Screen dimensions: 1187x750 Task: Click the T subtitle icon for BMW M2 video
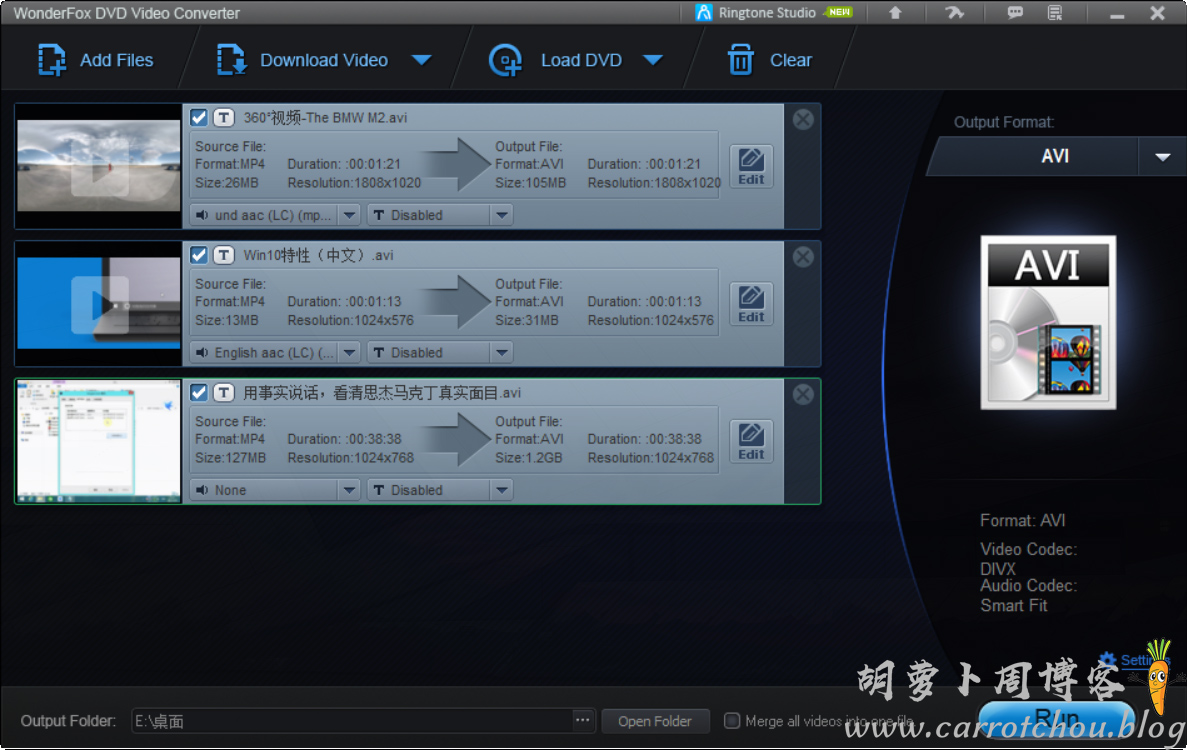point(223,117)
